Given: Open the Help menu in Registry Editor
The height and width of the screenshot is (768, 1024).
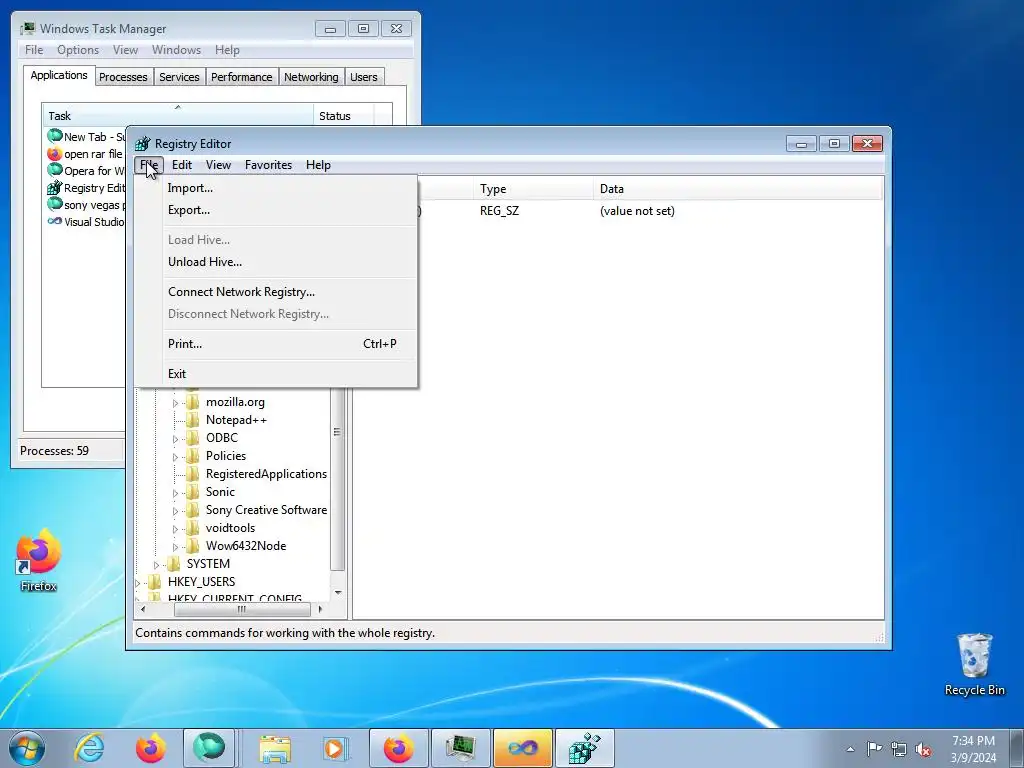Looking at the screenshot, I should [x=318, y=165].
